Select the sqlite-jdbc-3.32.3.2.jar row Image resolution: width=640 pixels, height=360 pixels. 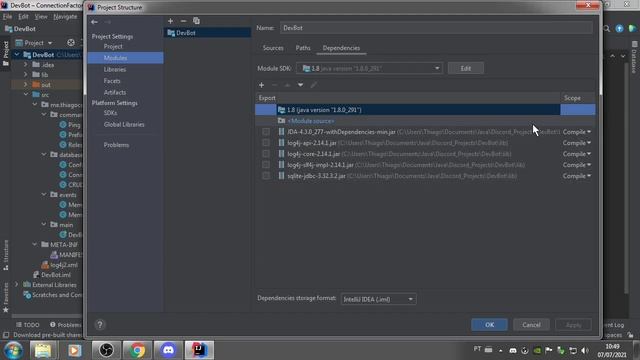pos(424,176)
